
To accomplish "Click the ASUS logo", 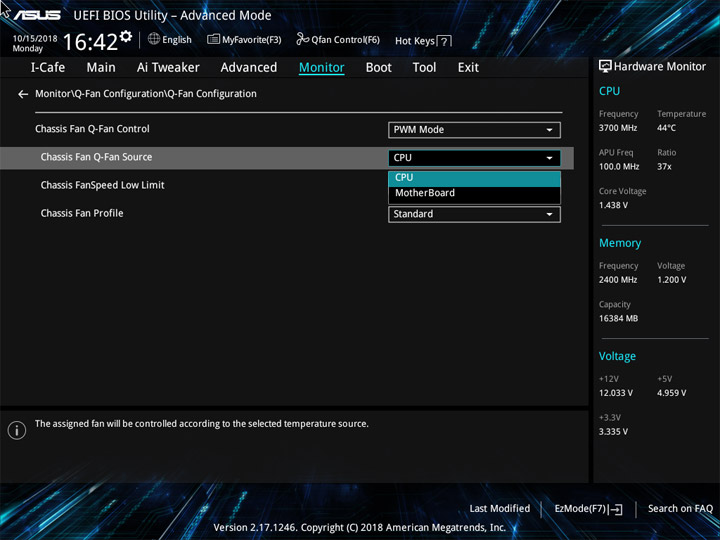I will pos(37,15).
